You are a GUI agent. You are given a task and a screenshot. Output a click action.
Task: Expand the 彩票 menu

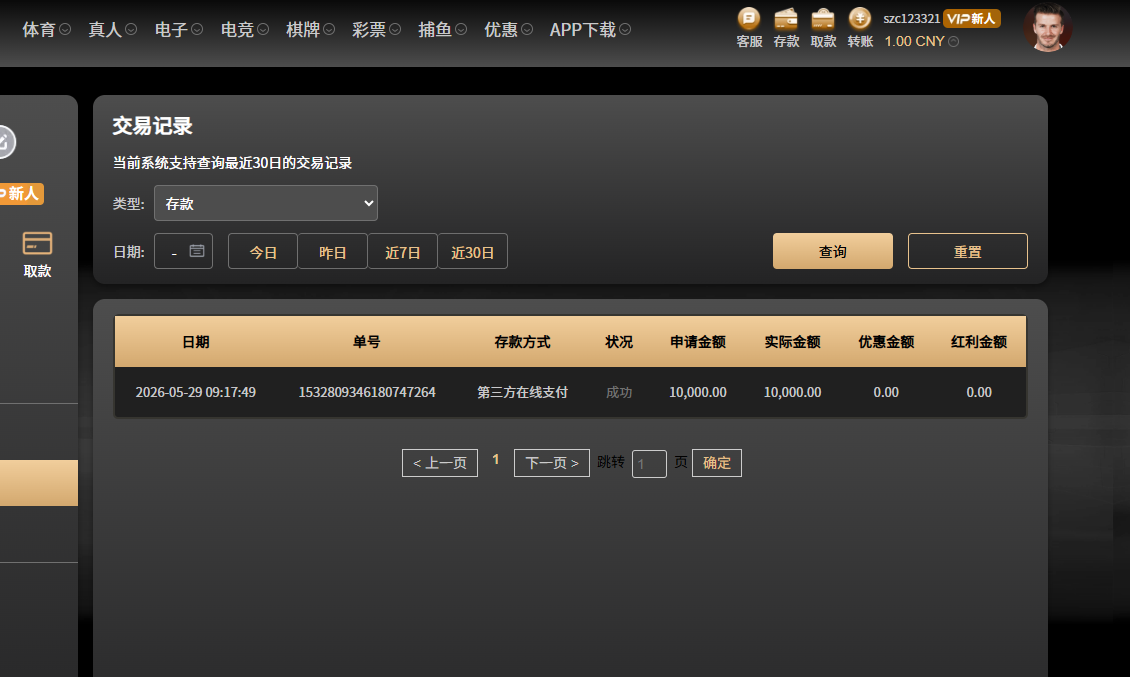coord(376,30)
